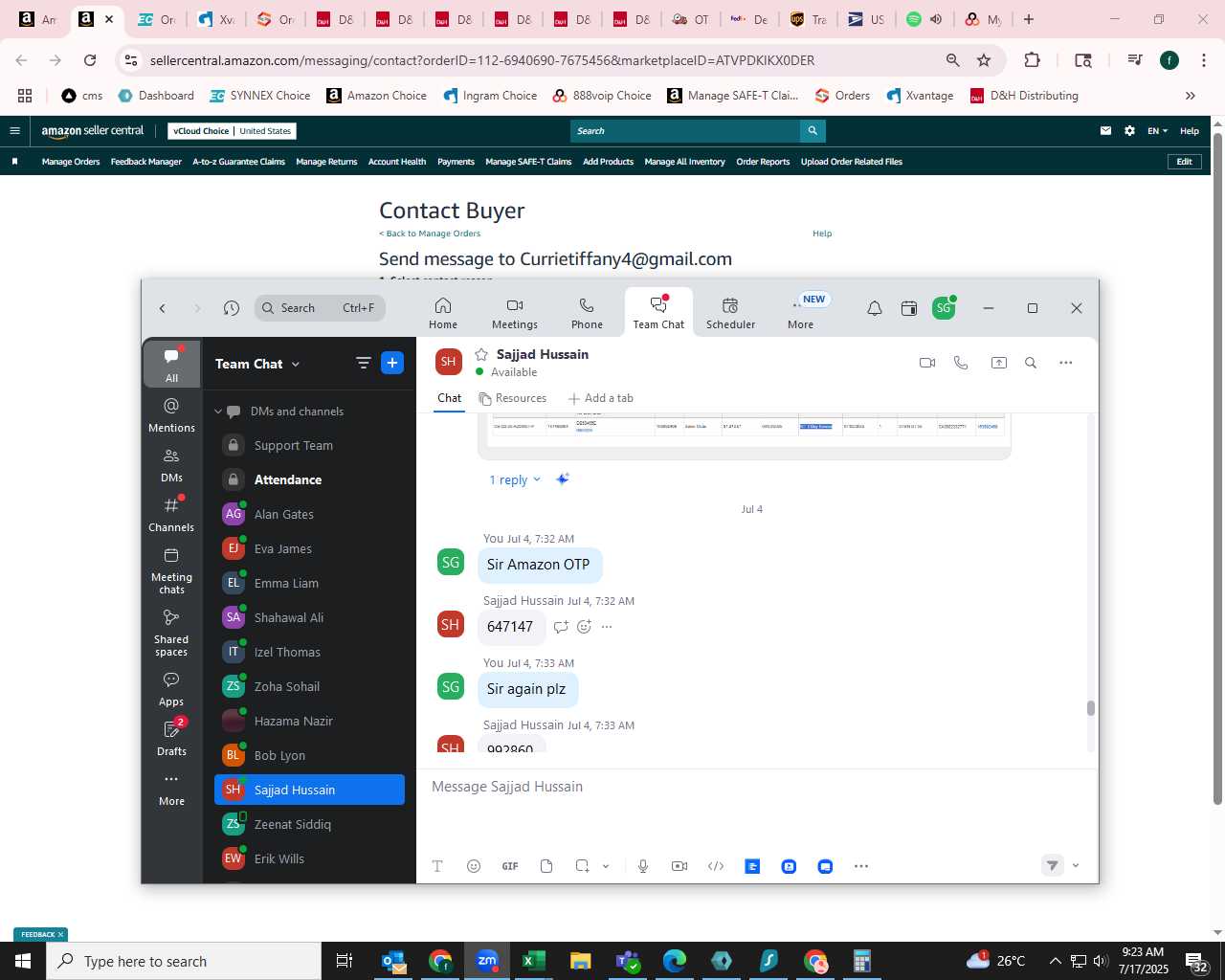Open chat with Zoha Sohail

(x=309, y=686)
